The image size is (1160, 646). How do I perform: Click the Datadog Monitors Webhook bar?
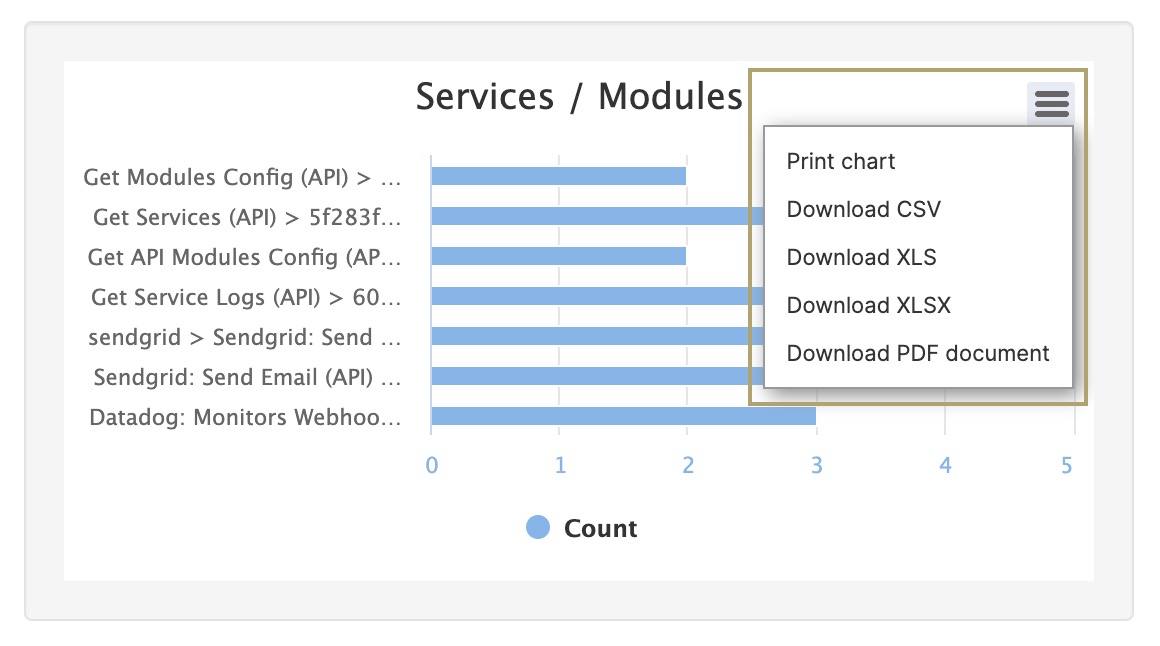[624, 416]
